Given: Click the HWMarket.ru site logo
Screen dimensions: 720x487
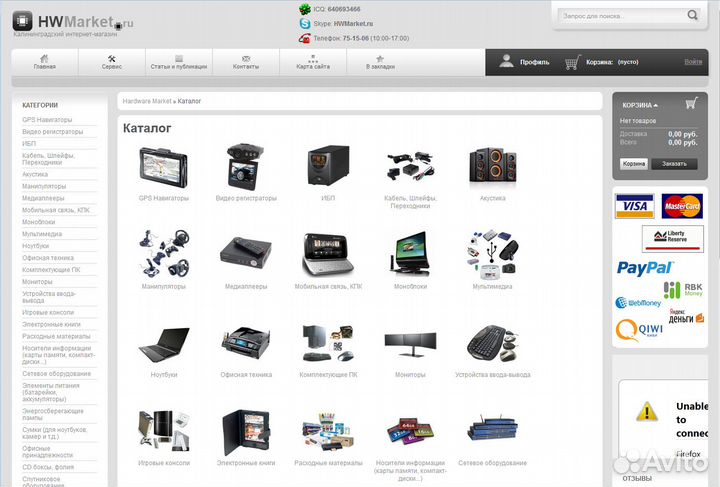Looking at the screenshot, I should 73,22.
